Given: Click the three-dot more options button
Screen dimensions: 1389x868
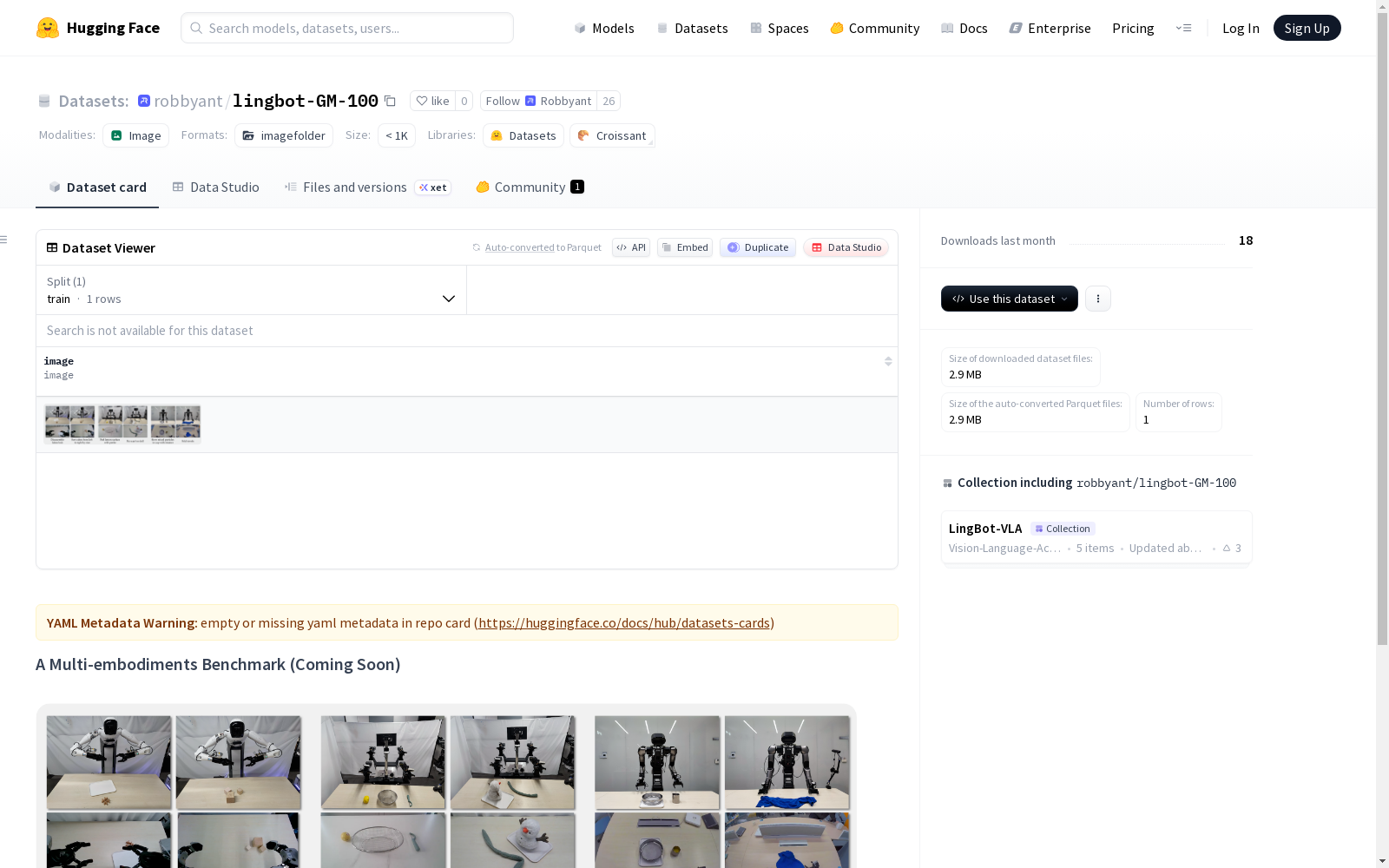Looking at the screenshot, I should tap(1098, 299).
